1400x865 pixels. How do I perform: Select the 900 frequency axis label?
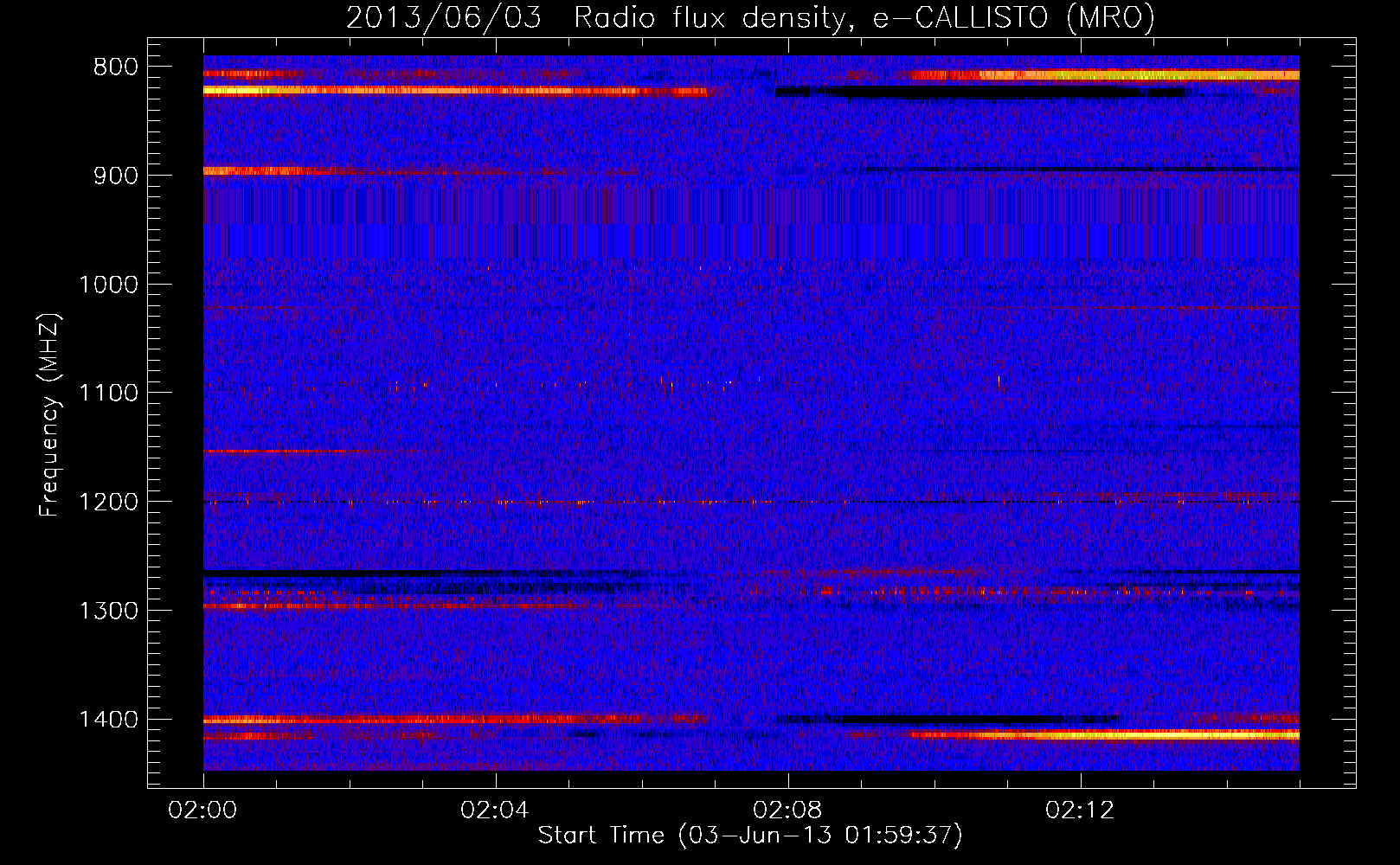point(115,176)
